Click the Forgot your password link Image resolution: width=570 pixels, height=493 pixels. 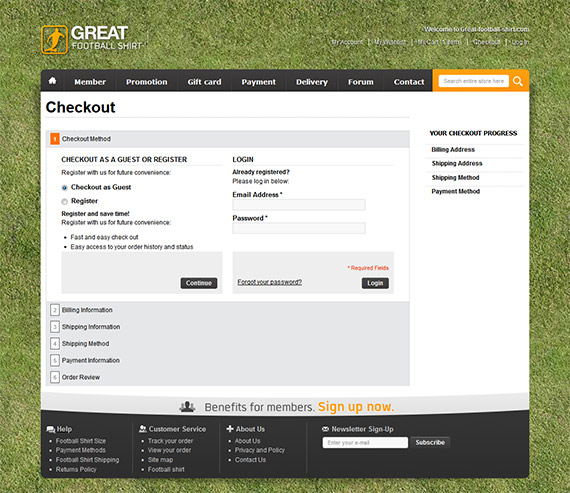pos(270,282)
